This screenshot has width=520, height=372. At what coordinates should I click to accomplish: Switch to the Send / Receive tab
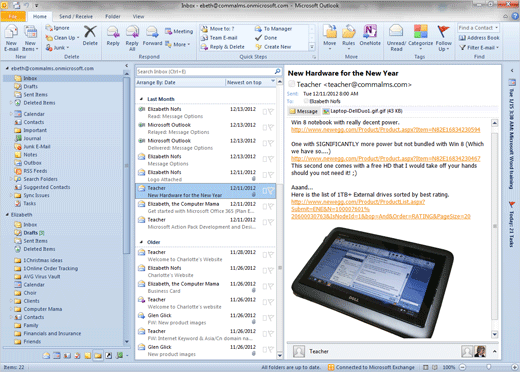pos(76,16)
